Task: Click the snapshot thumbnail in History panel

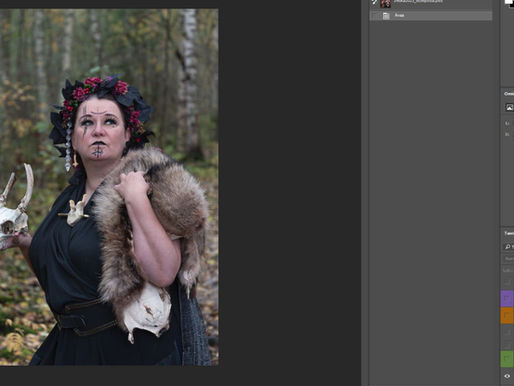Action: click(x=386, y=3)
